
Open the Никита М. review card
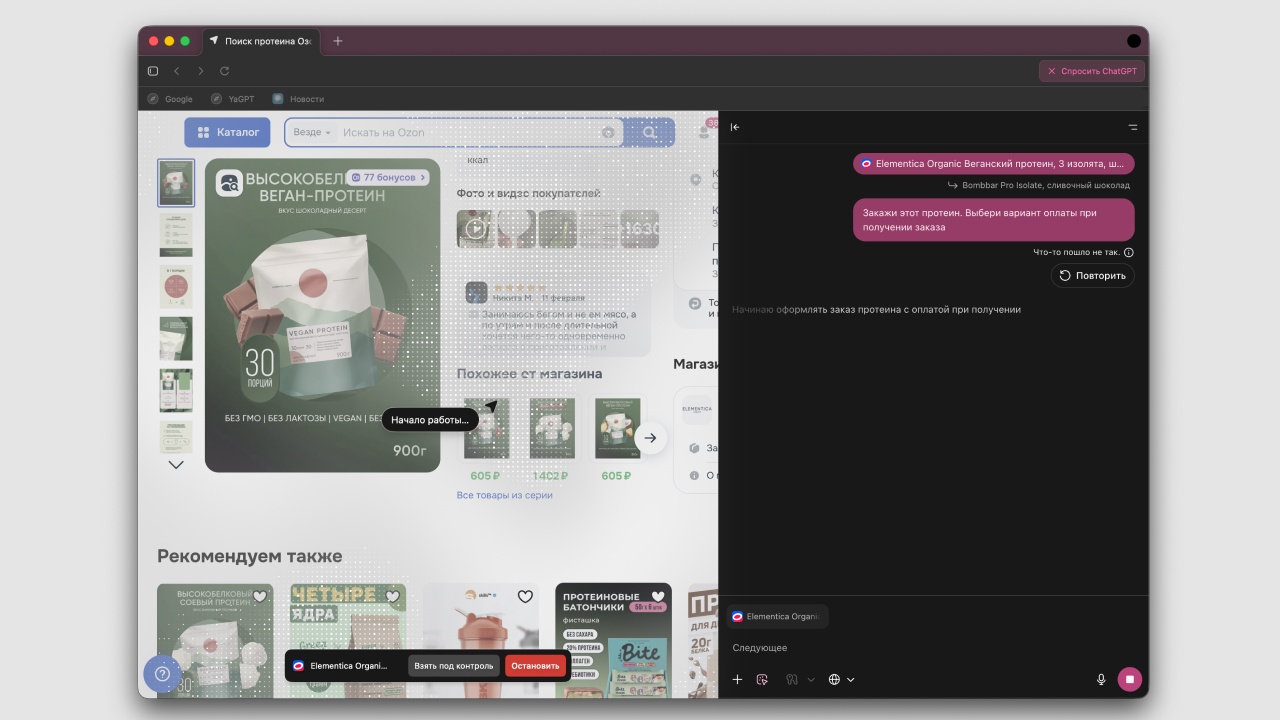(553, 317)
